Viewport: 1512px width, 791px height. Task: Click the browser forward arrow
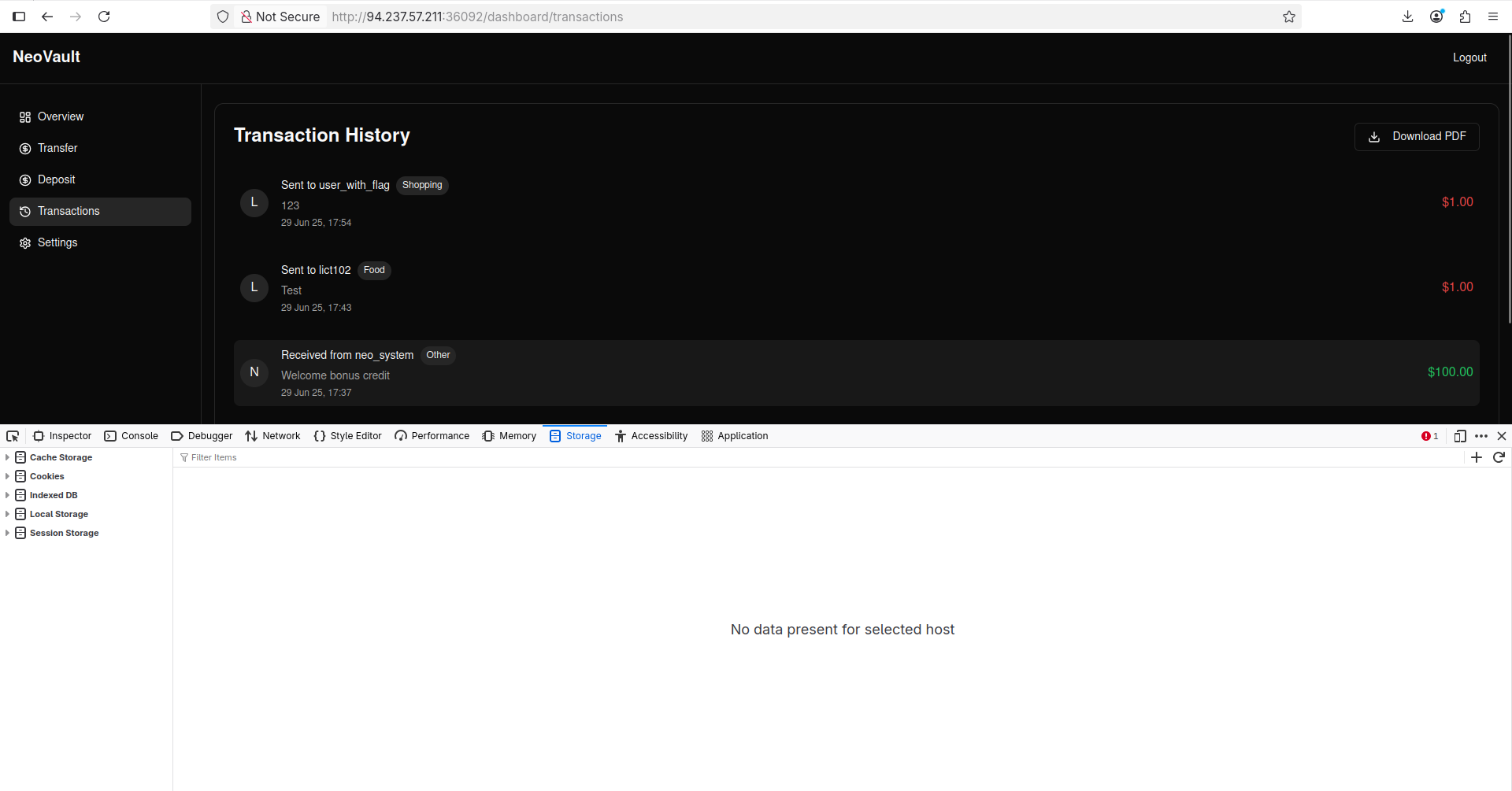pos(76,17)
